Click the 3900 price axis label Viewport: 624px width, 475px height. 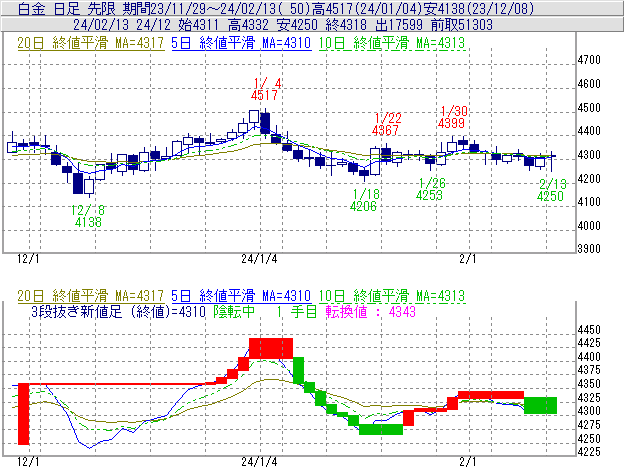pyautogui.click(x=589, y=249)
